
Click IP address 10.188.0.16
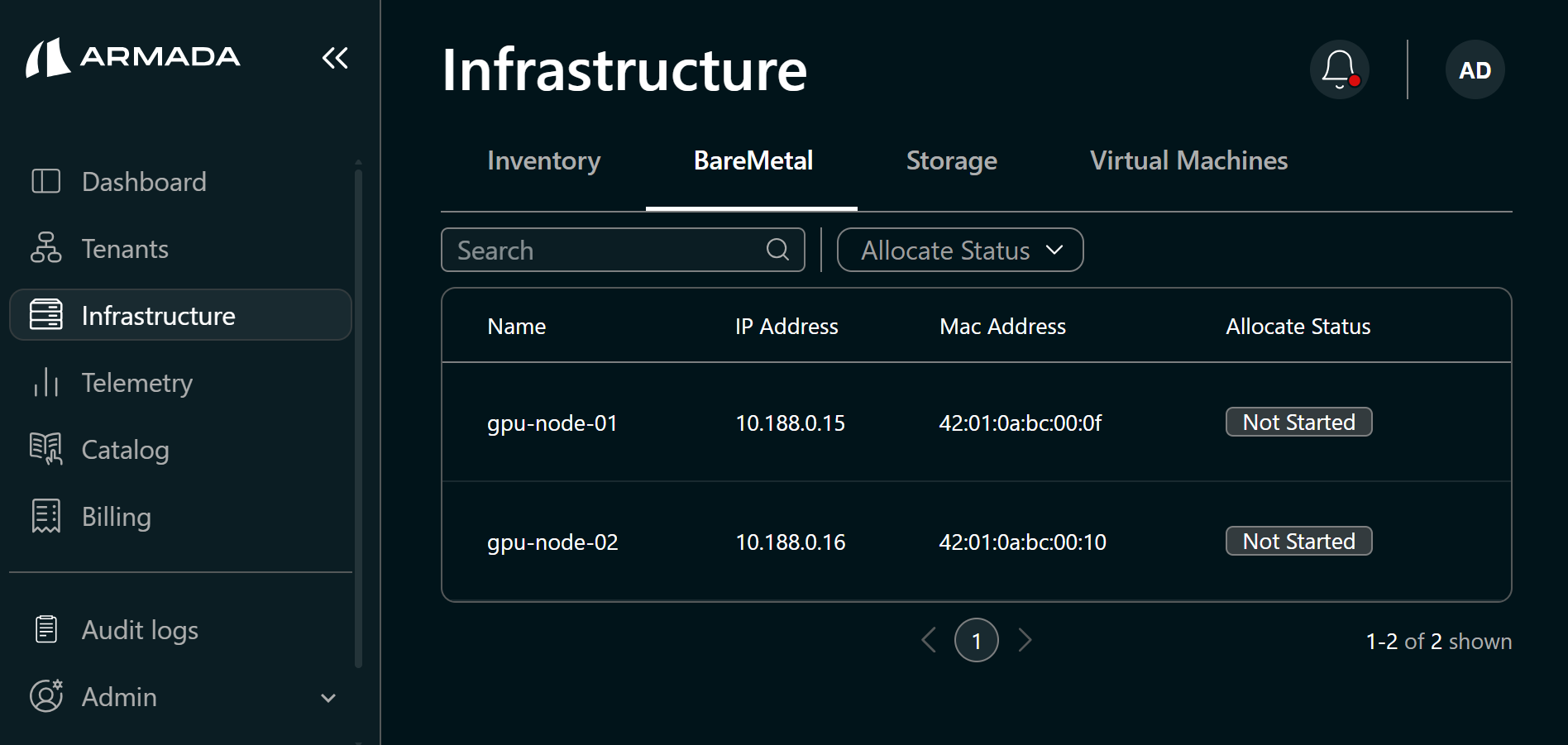click(791, 542)
